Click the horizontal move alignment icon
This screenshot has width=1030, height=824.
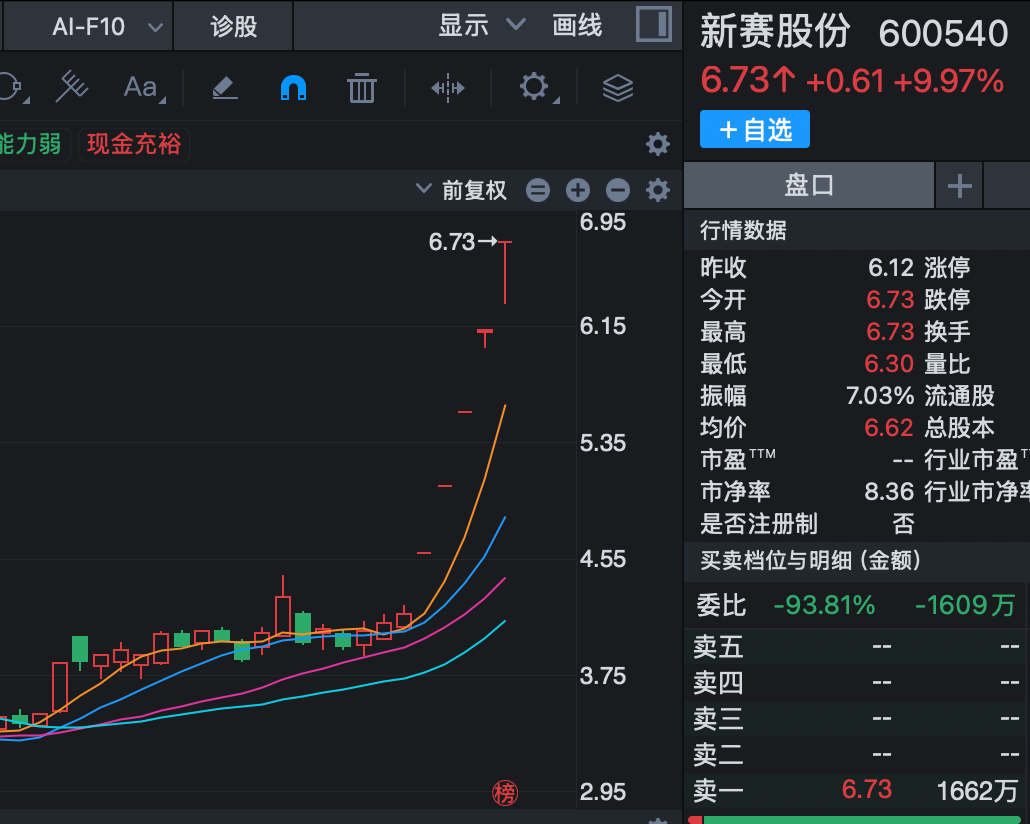click(x=448, y=87)
